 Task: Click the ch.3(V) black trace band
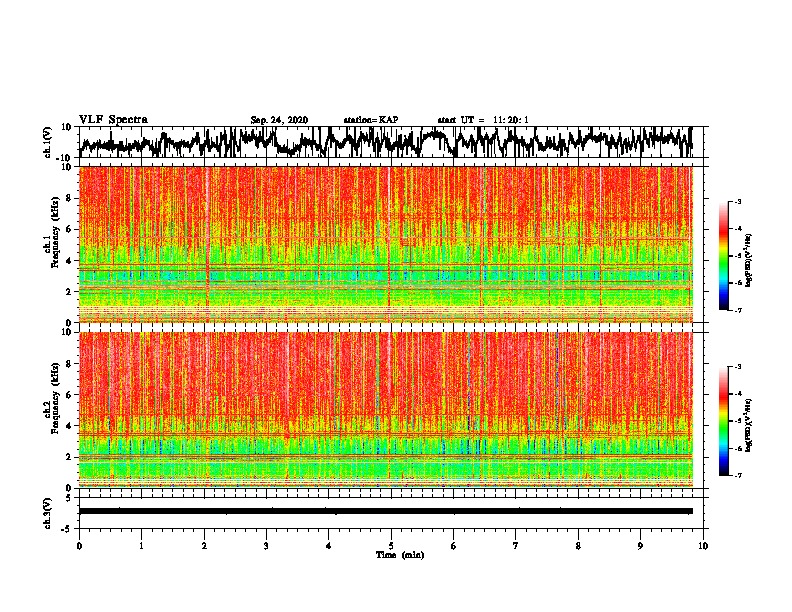[x=386, y=511]
